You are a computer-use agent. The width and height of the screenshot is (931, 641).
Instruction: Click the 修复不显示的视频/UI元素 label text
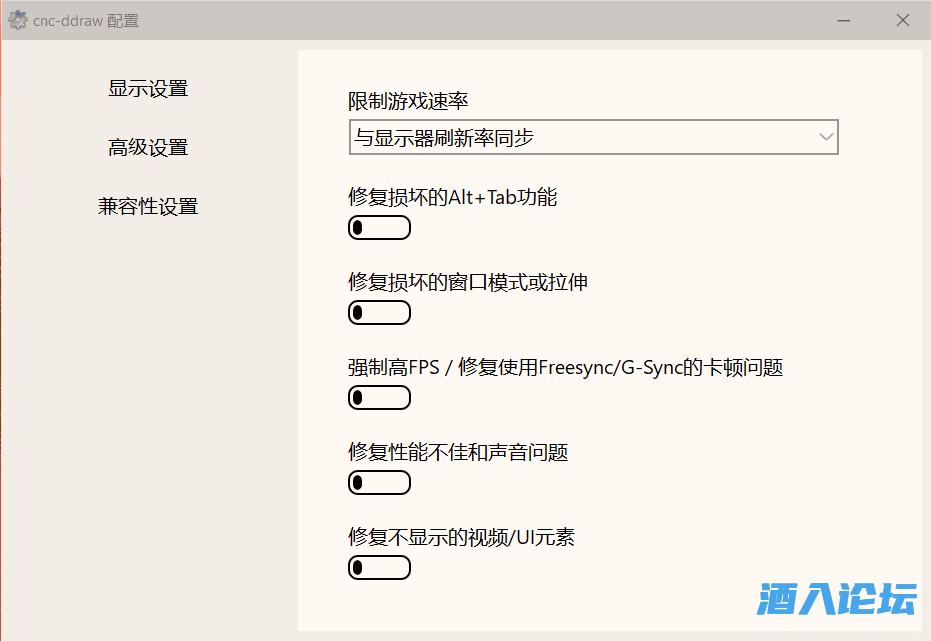[461, 537]
